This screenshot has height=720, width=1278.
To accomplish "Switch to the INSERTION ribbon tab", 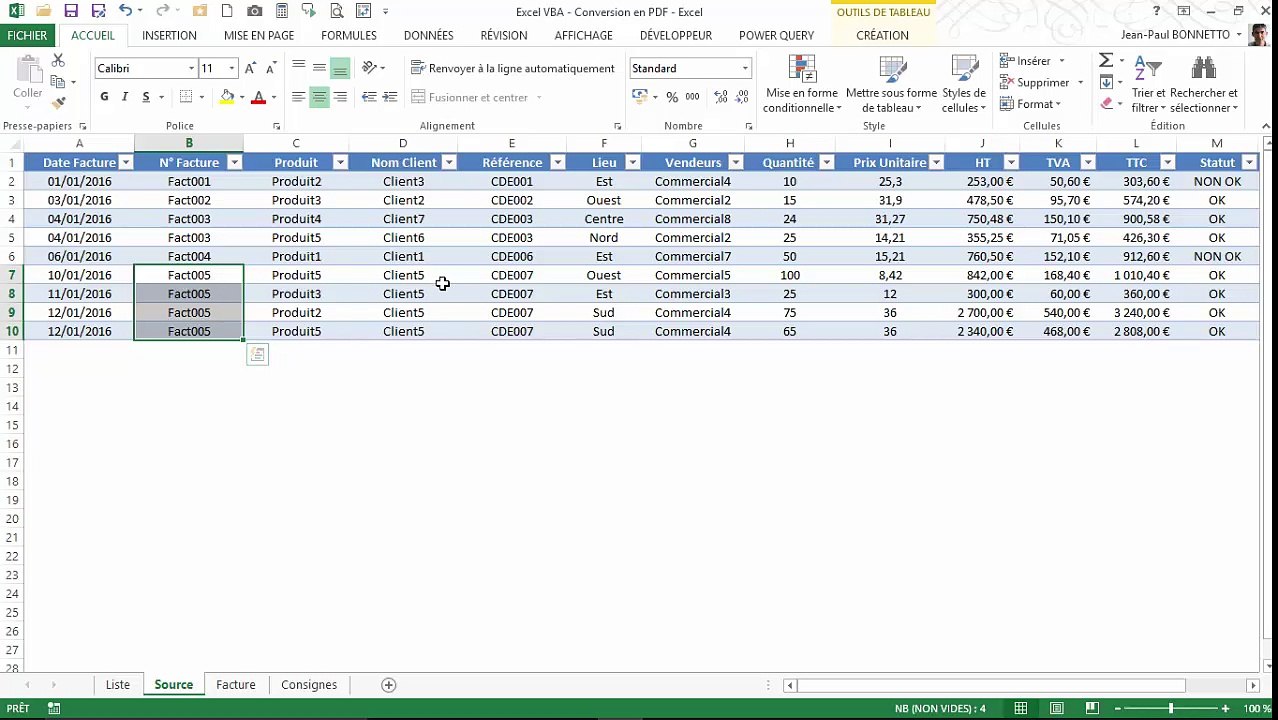I will point(169,35).
